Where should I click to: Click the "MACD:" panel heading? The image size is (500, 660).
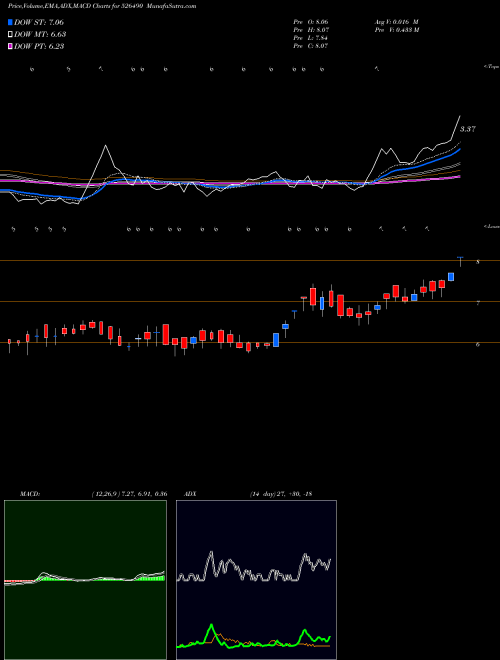tap(30, 494)
